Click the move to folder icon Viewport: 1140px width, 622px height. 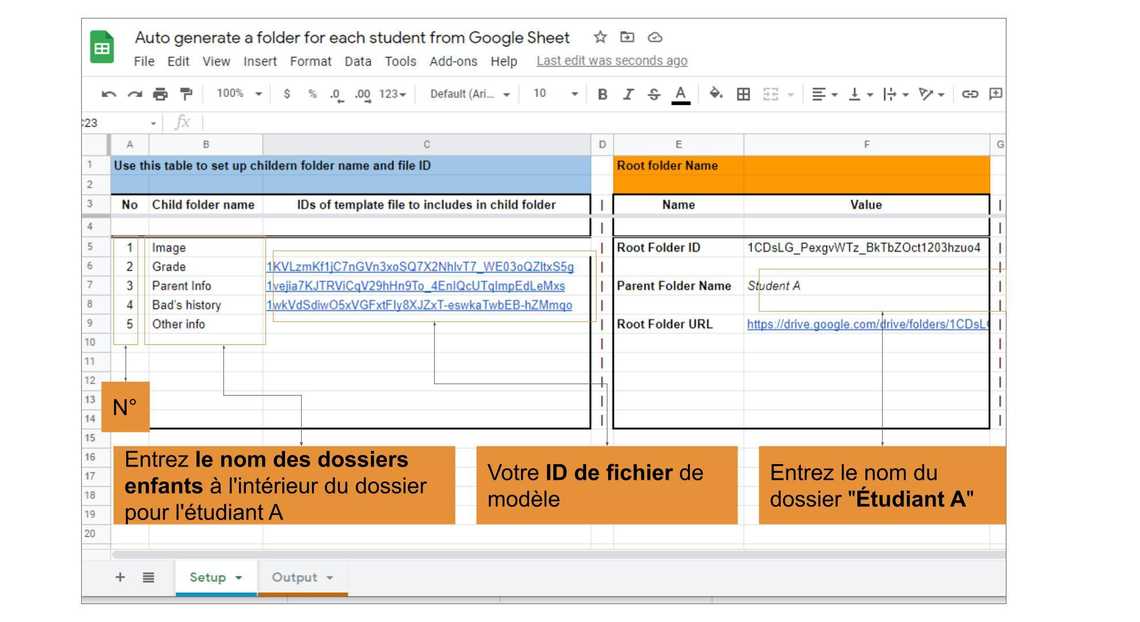pos(627,37)
